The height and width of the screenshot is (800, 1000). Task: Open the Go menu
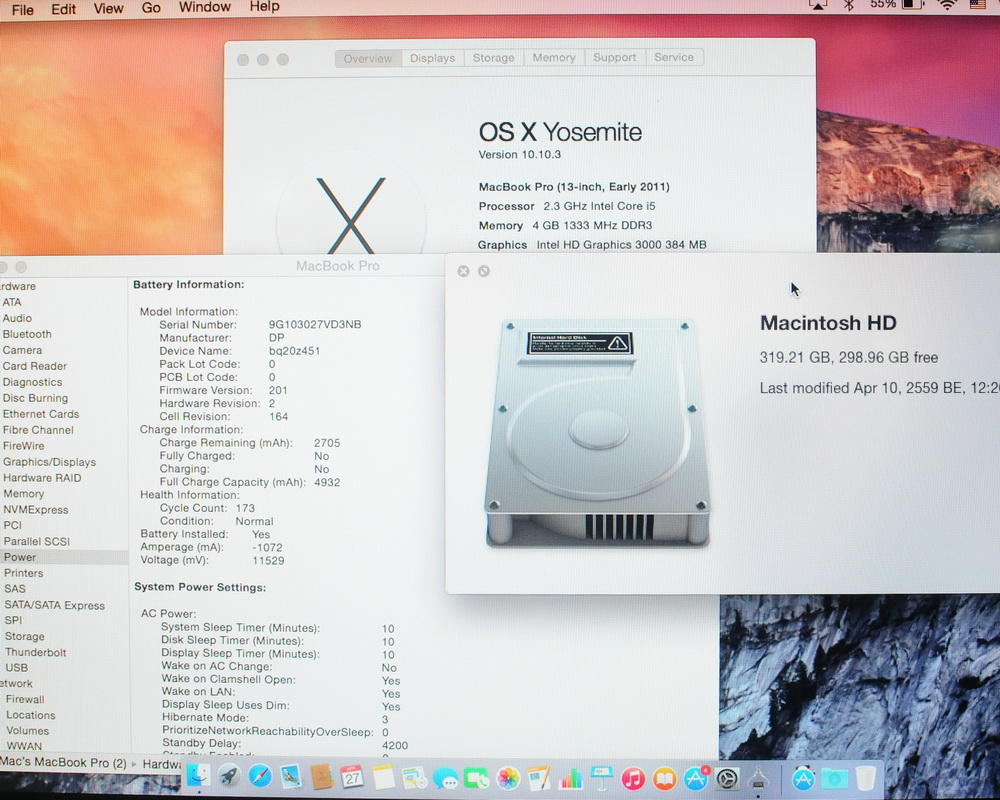[151, 8]
